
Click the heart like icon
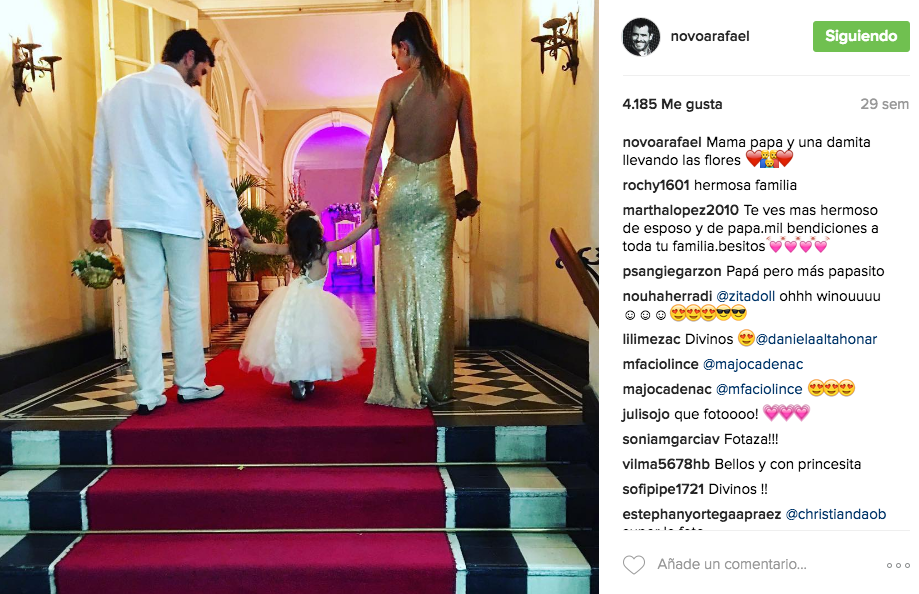click(x=634, y=565)
